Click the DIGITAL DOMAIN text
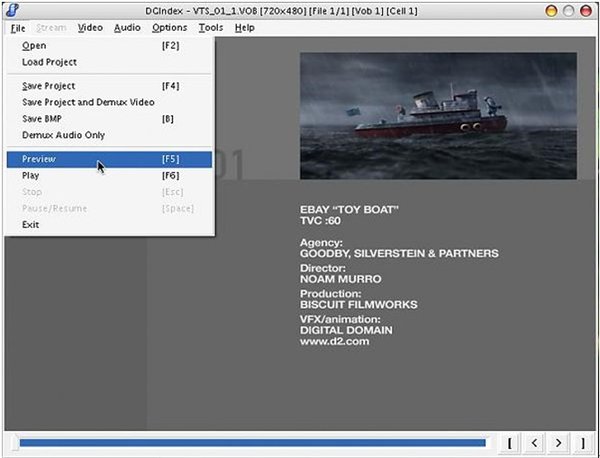 (346, 330)
